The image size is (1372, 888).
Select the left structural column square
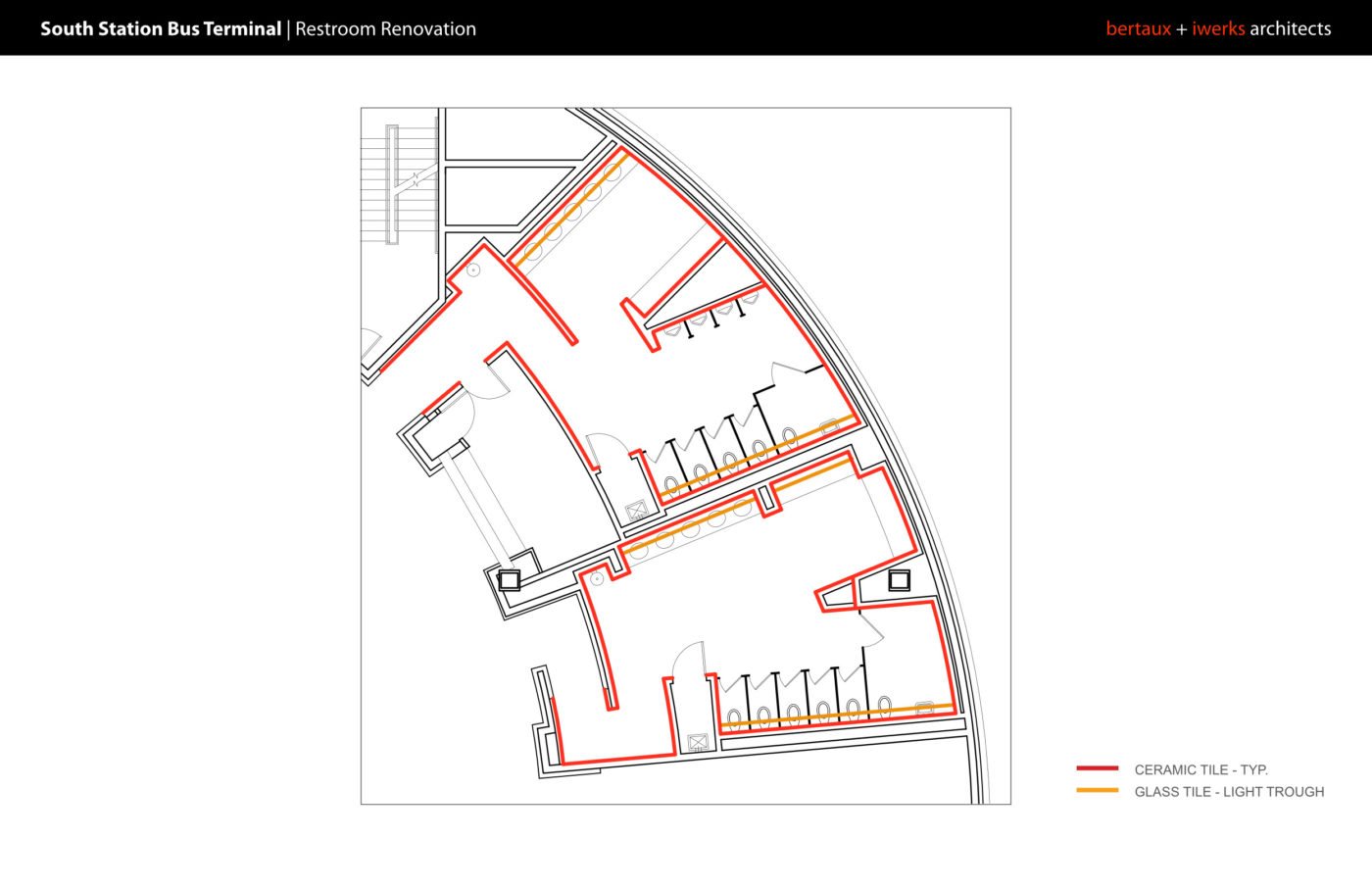(509, 580)
